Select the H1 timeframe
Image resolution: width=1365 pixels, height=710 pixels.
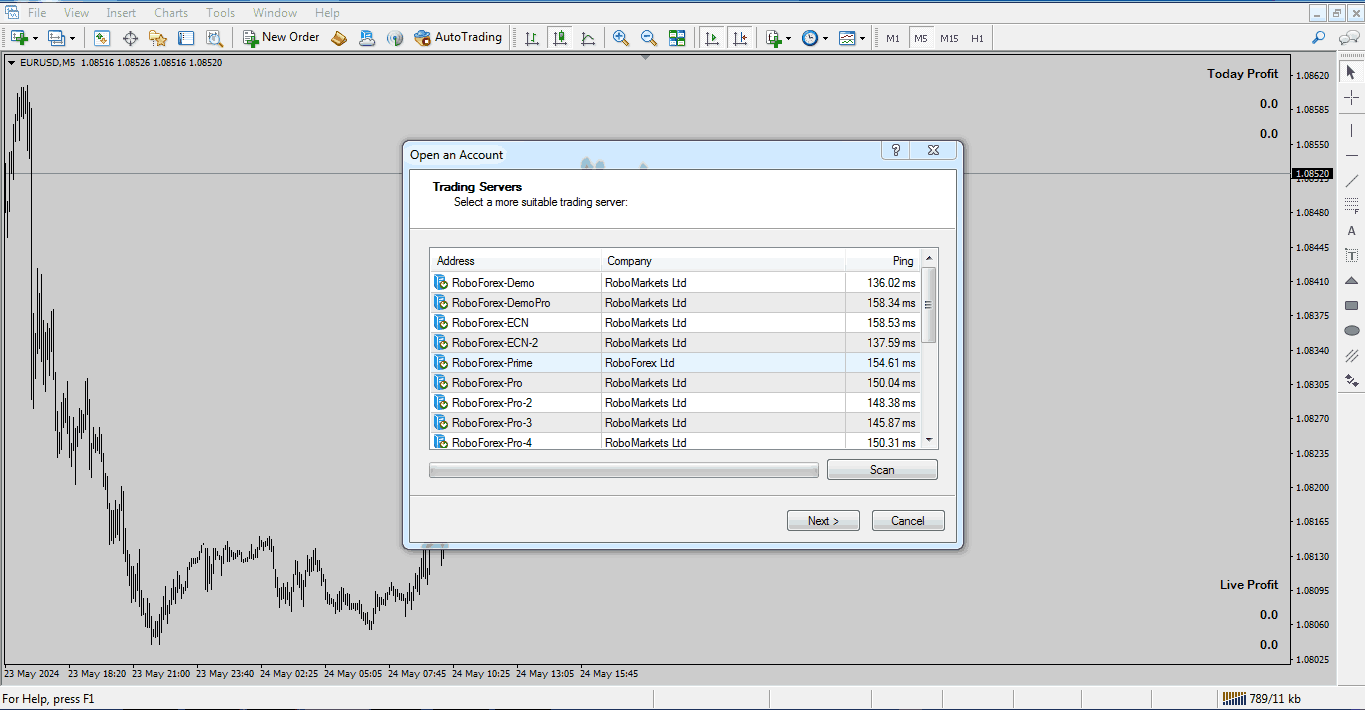click(977, 38)
